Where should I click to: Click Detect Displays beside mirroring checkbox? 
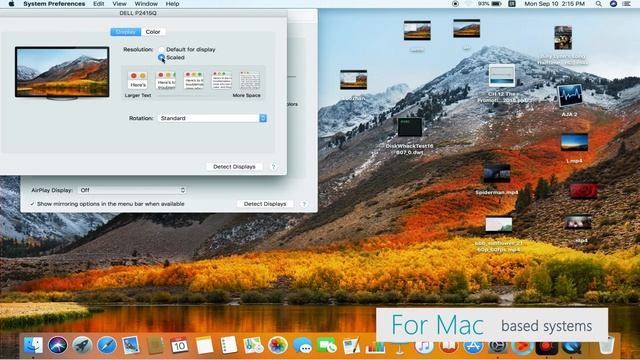[265, 204]
